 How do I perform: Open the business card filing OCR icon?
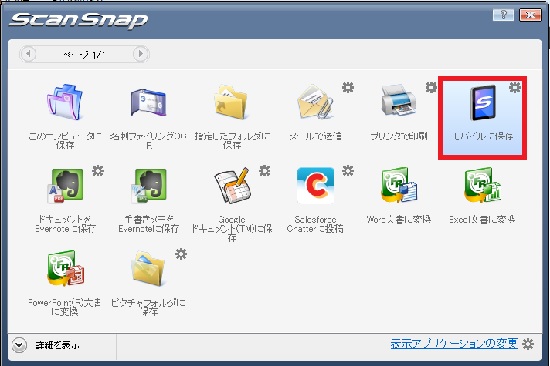[148, 103]
